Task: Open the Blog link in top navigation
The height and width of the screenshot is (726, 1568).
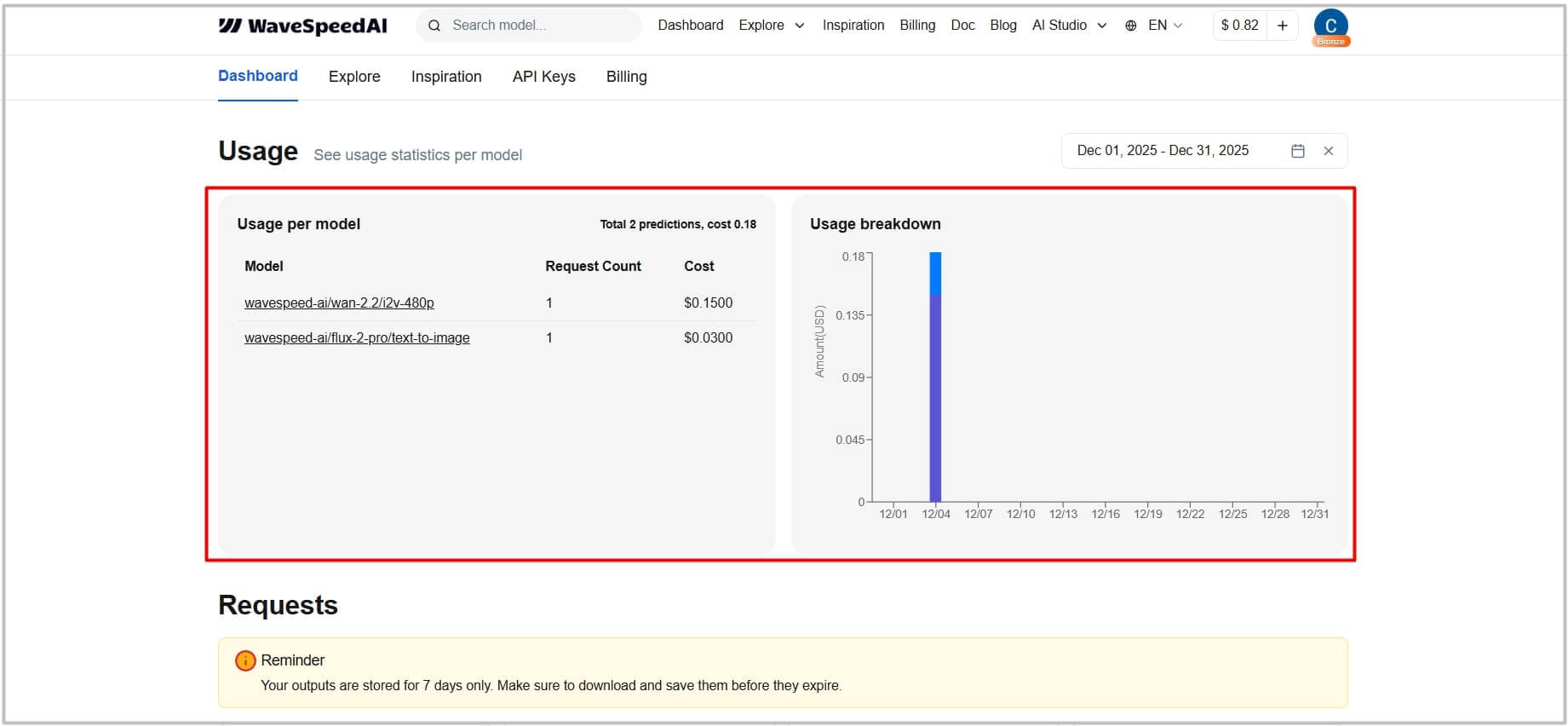Action: 1003,26
